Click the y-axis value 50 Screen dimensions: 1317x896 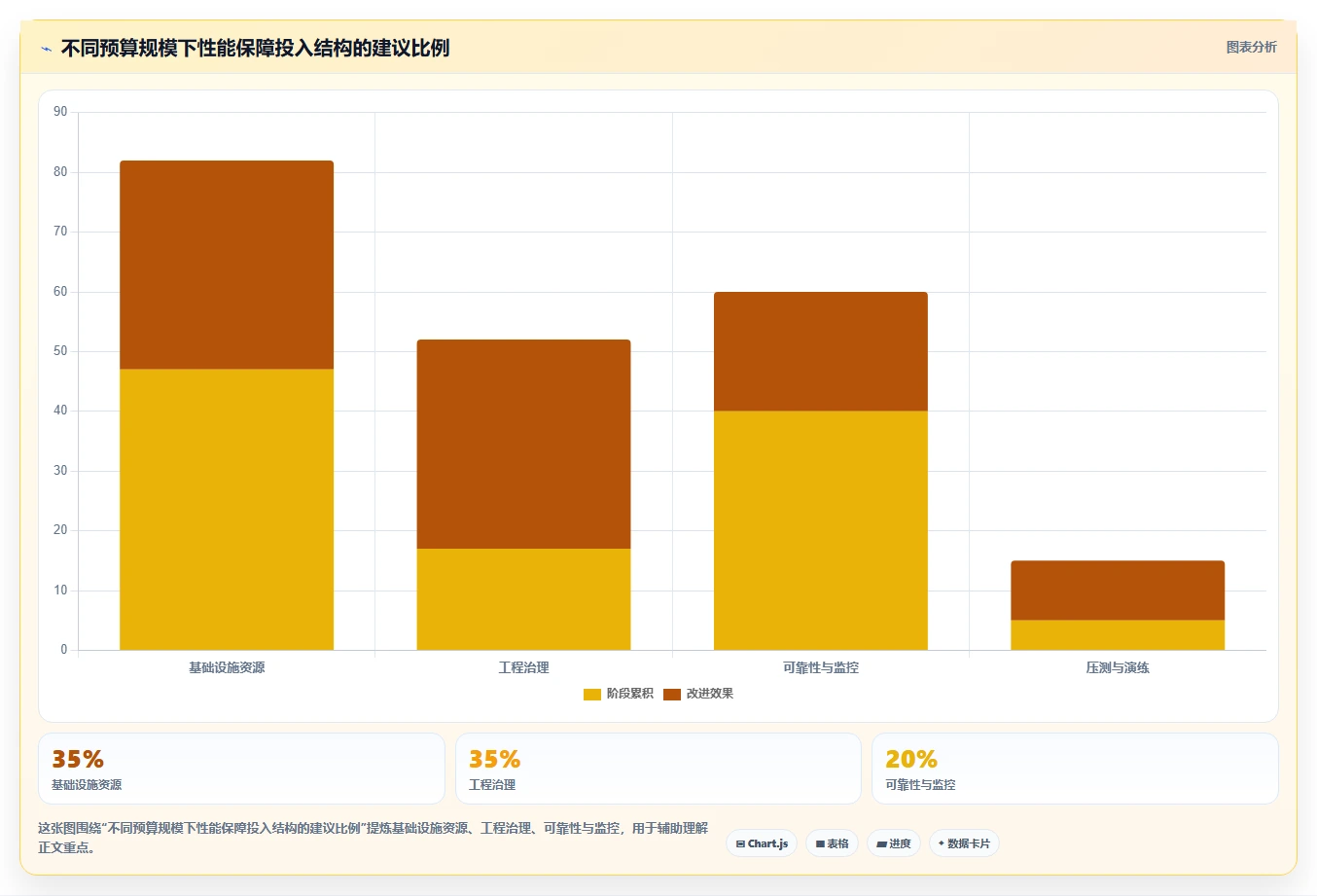pyautogui.click(x=60, y=351)
